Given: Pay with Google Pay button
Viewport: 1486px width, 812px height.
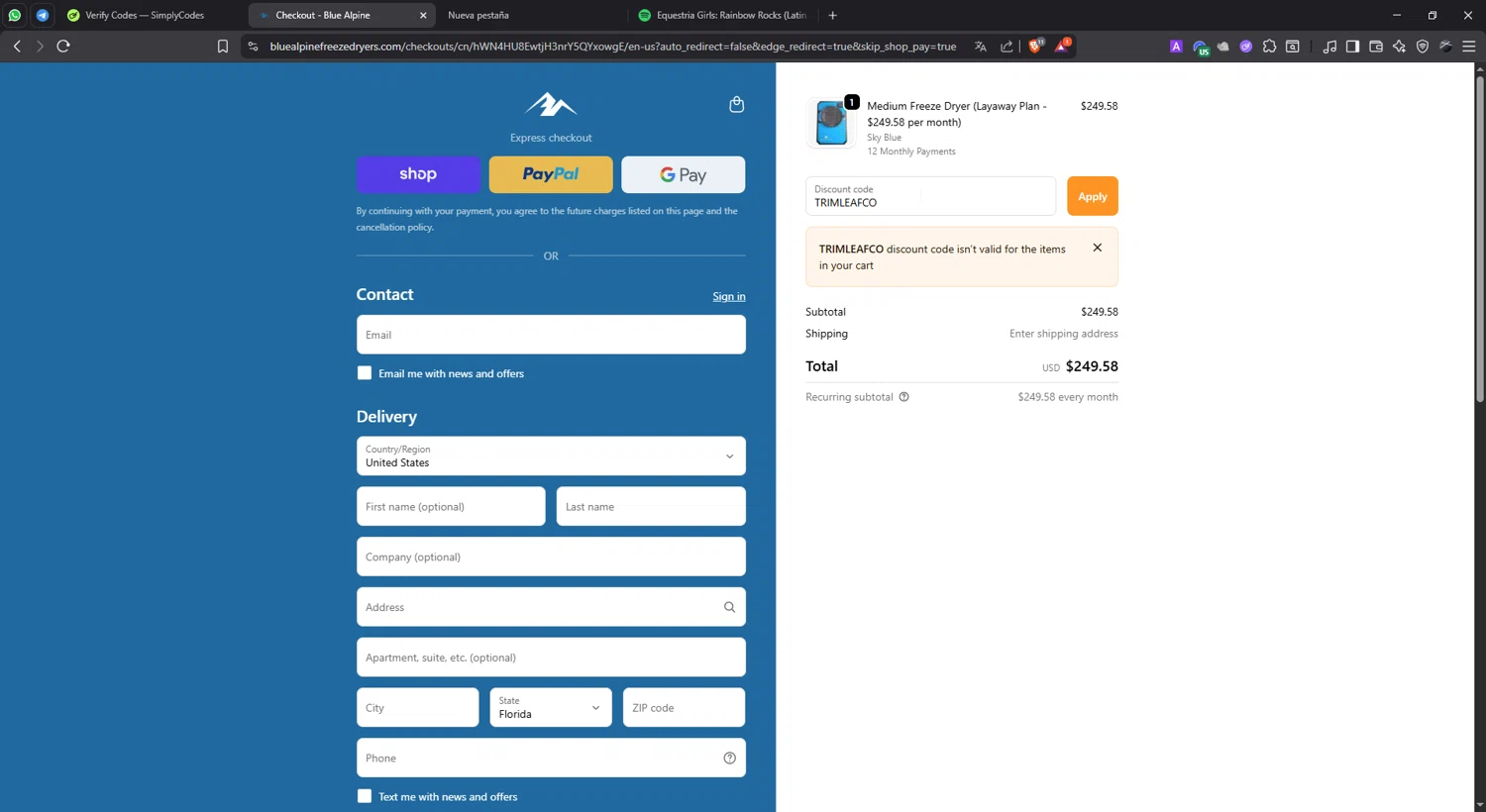Looking at the screenshot, I should tap(684, 174).
